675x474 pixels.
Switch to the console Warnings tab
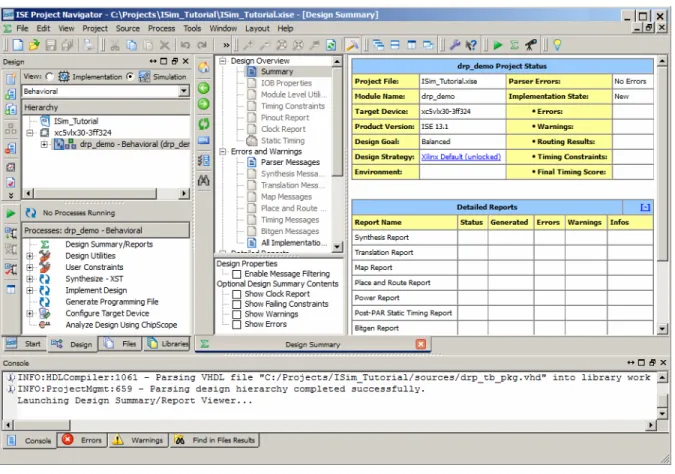coord(139,440)
